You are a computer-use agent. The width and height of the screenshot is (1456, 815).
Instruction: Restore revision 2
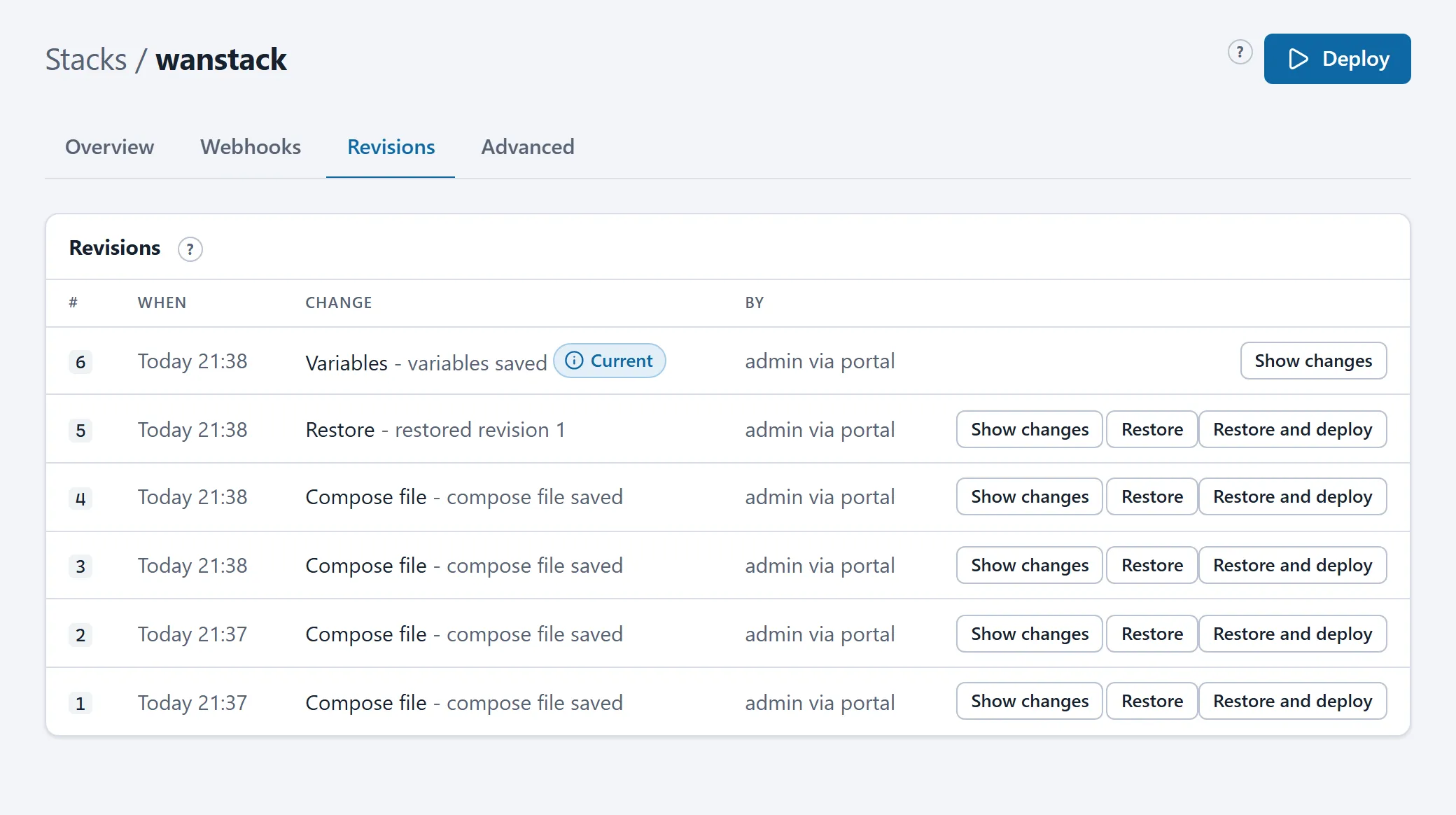(1151, 634)
